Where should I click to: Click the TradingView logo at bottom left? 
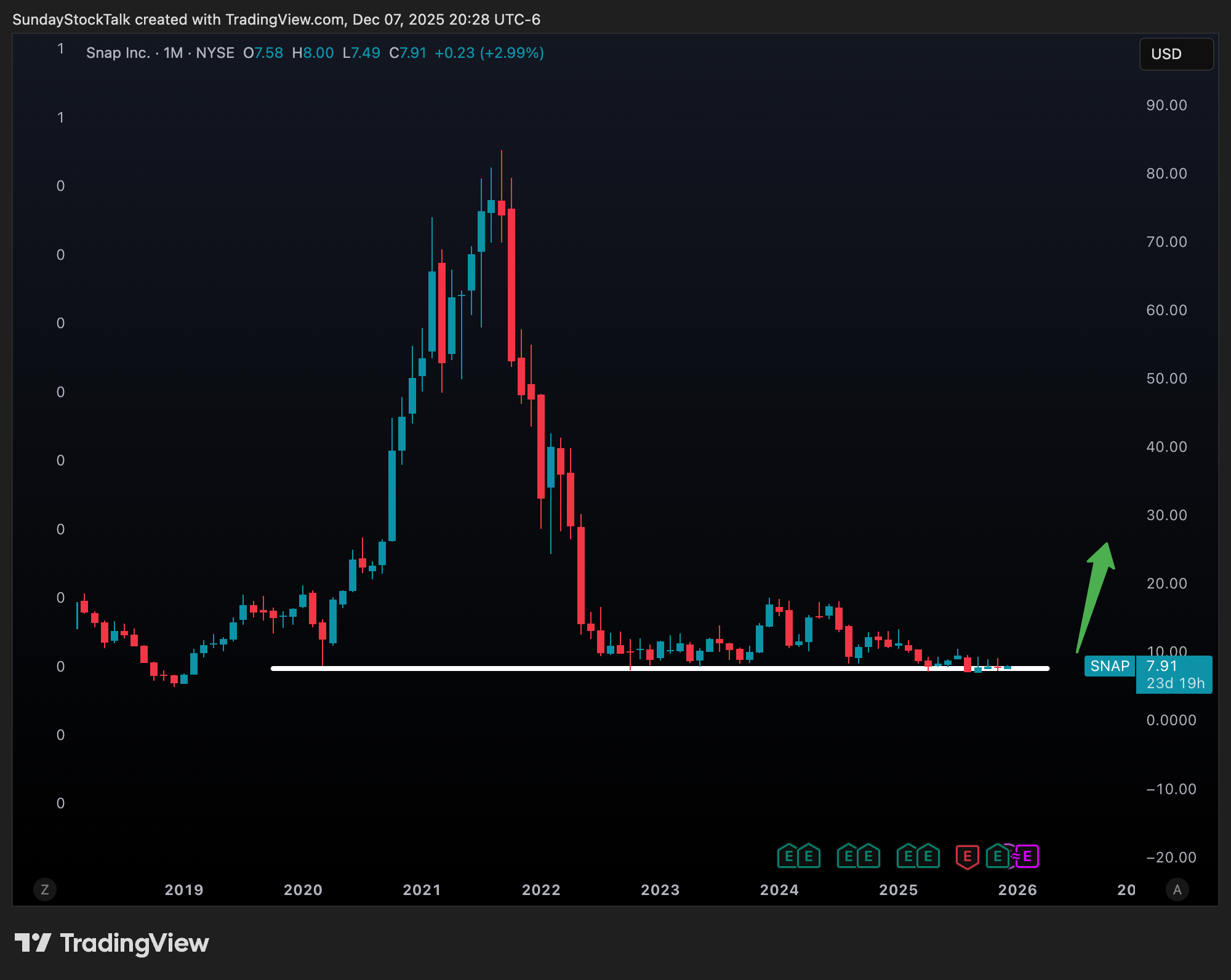point(111,943)
